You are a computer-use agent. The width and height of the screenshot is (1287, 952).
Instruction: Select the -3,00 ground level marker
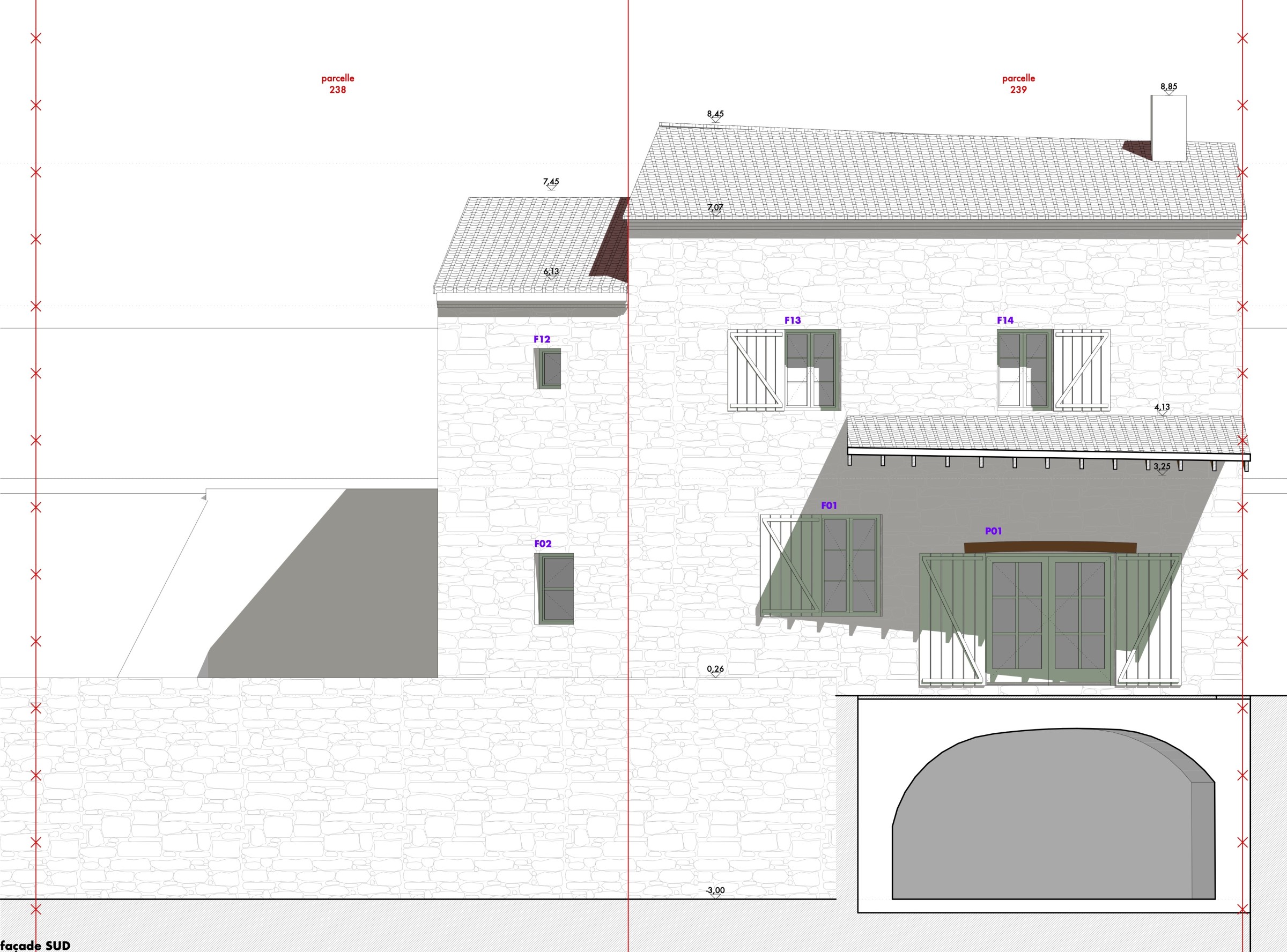[715, 890]
